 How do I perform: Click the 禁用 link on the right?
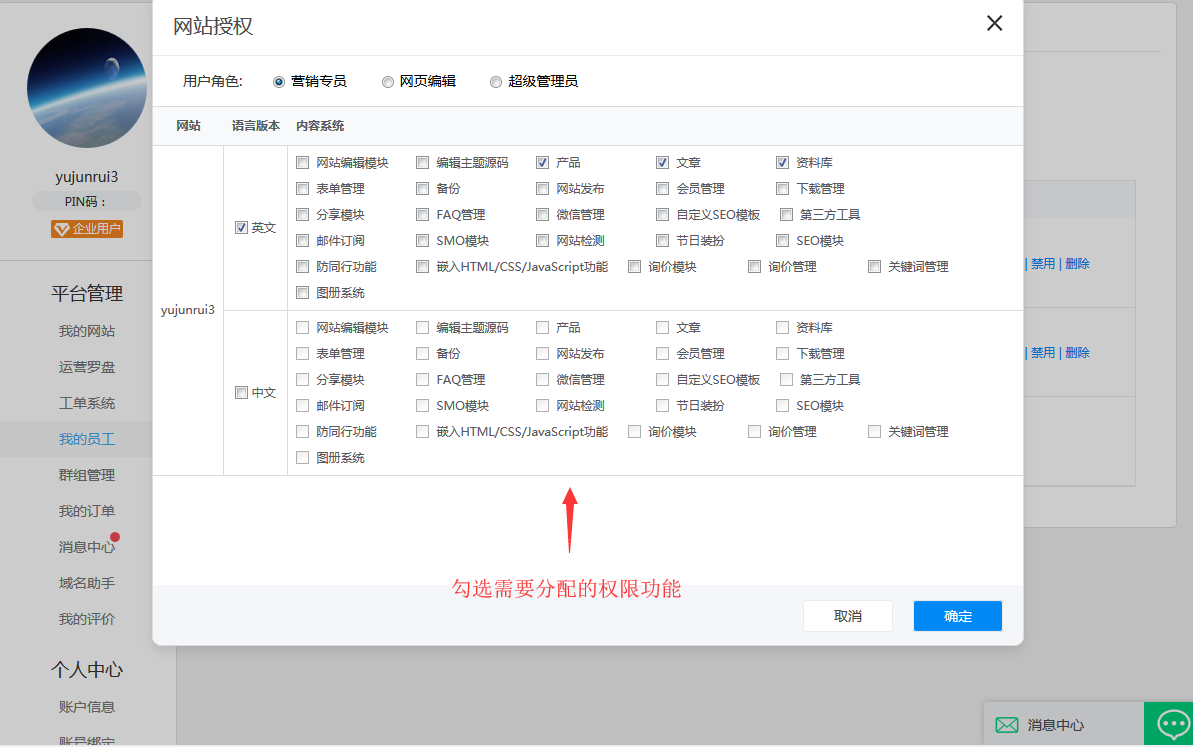[1044, 263]
